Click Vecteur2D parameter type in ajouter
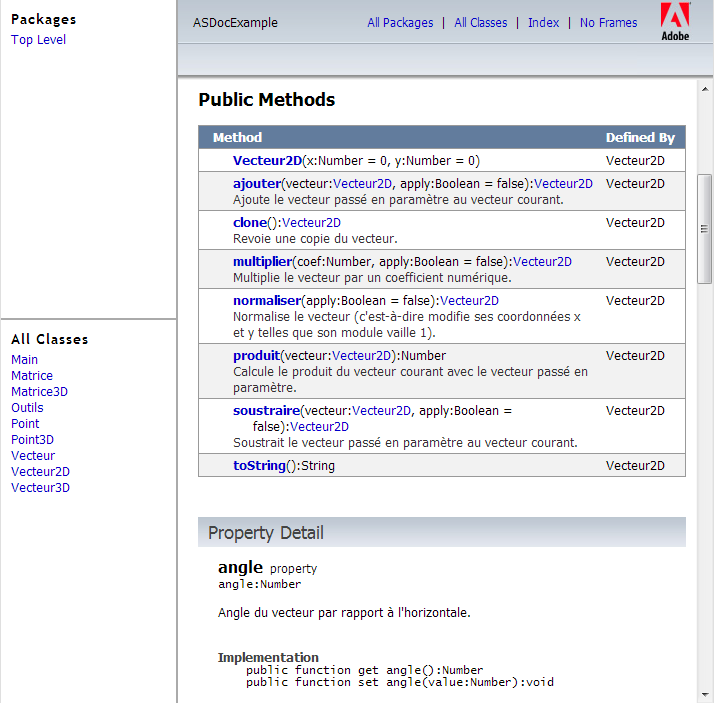The height and width of the screenshot is (703, 714). pos(362,183)
